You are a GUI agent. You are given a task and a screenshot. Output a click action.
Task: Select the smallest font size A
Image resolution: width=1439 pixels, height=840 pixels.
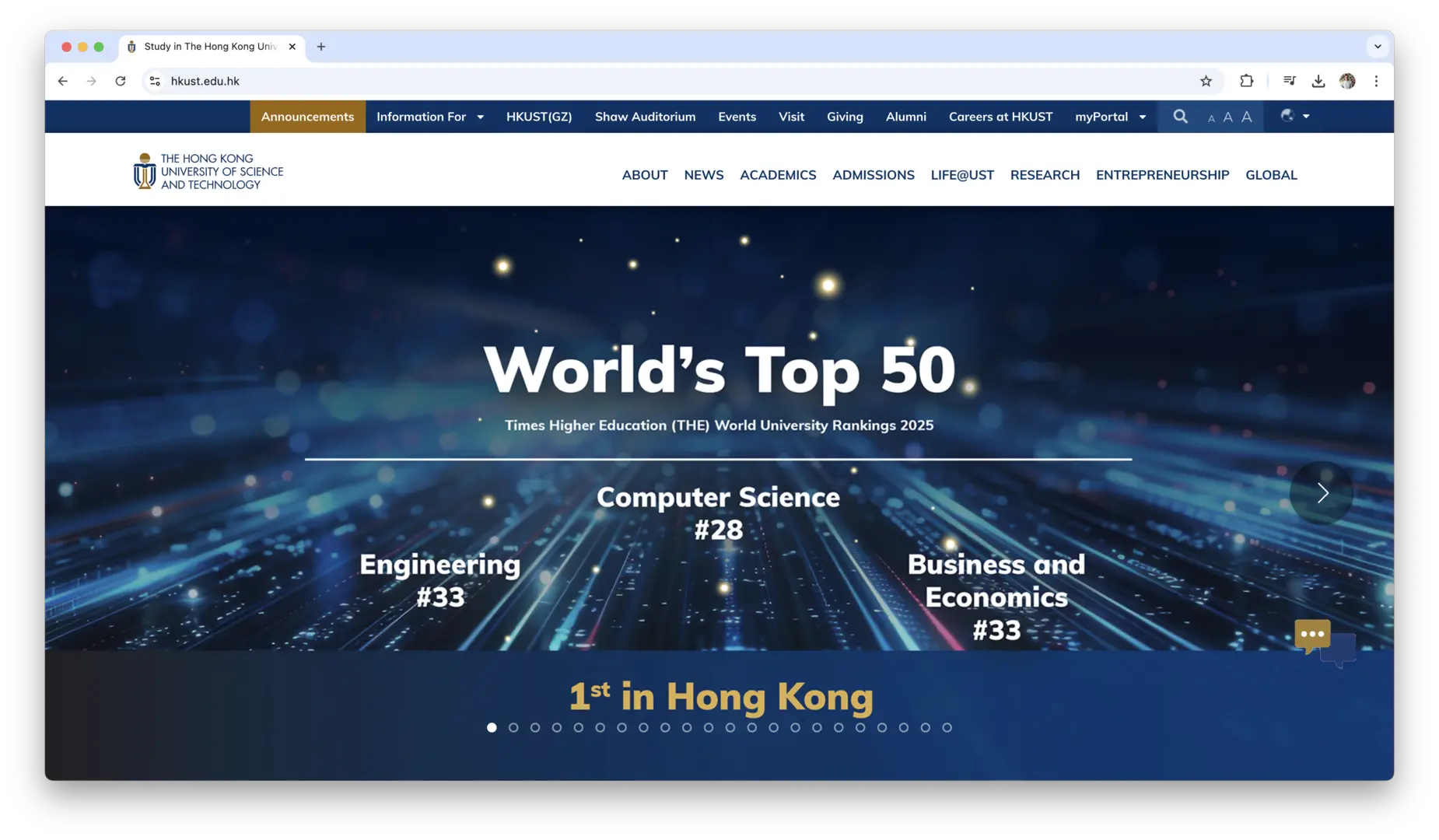pos(1211,118)
